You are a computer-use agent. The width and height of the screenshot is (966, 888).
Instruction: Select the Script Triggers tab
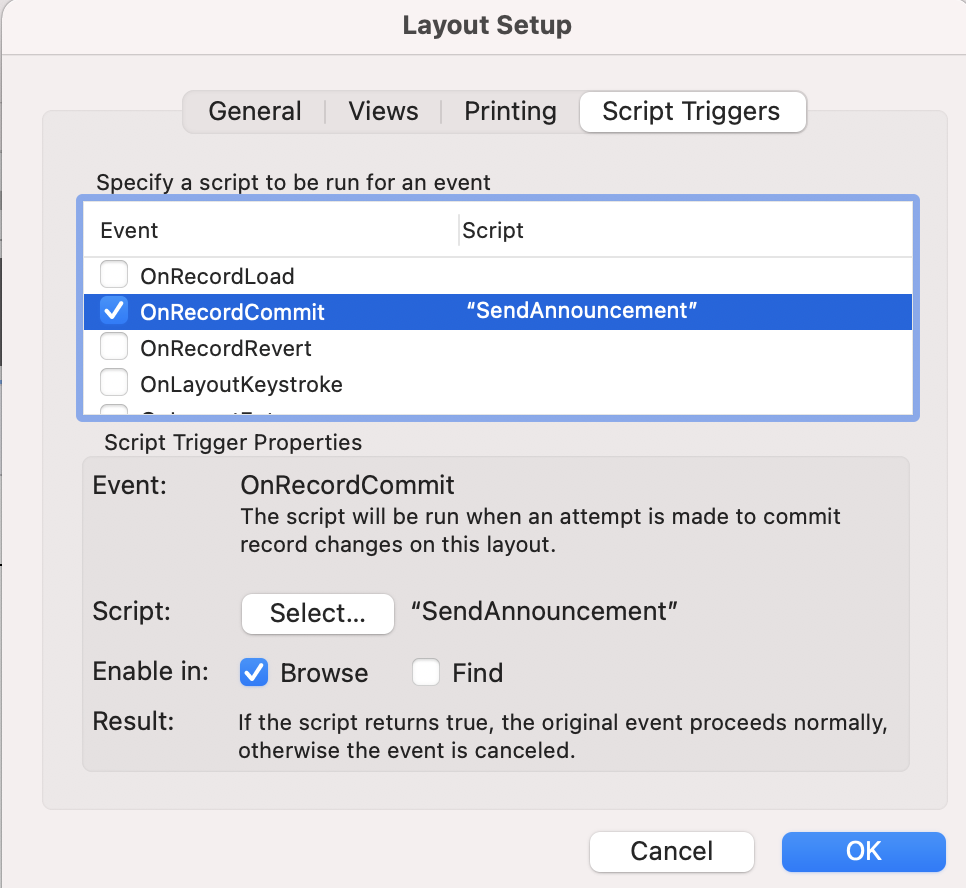(692, 112)
